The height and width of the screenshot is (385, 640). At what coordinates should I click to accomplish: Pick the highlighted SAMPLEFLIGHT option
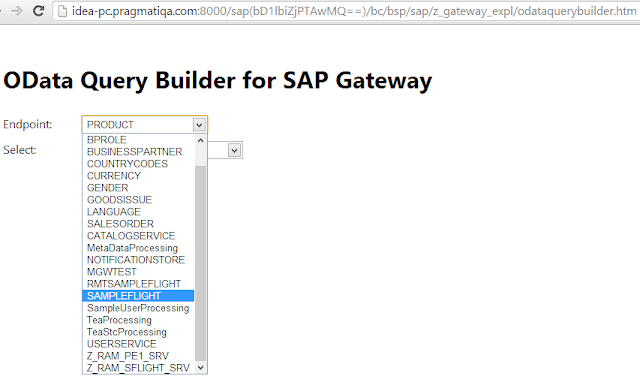(x=138, y=296)
